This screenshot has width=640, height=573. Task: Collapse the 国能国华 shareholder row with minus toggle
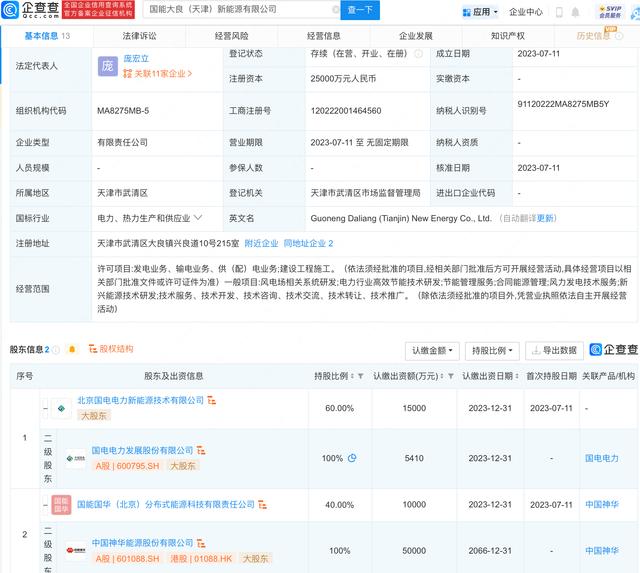click(x=46, y=505)
